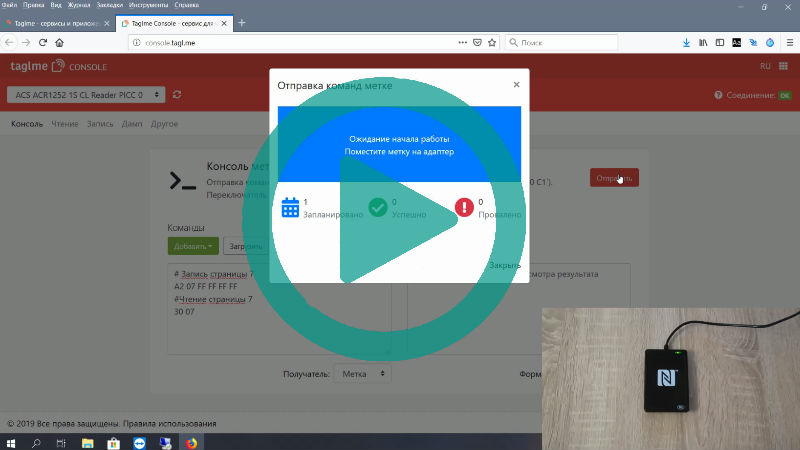The image size is (800, 450).
Task: Open Firefox downloads arrow icon
Action: (x=686, y=42)
